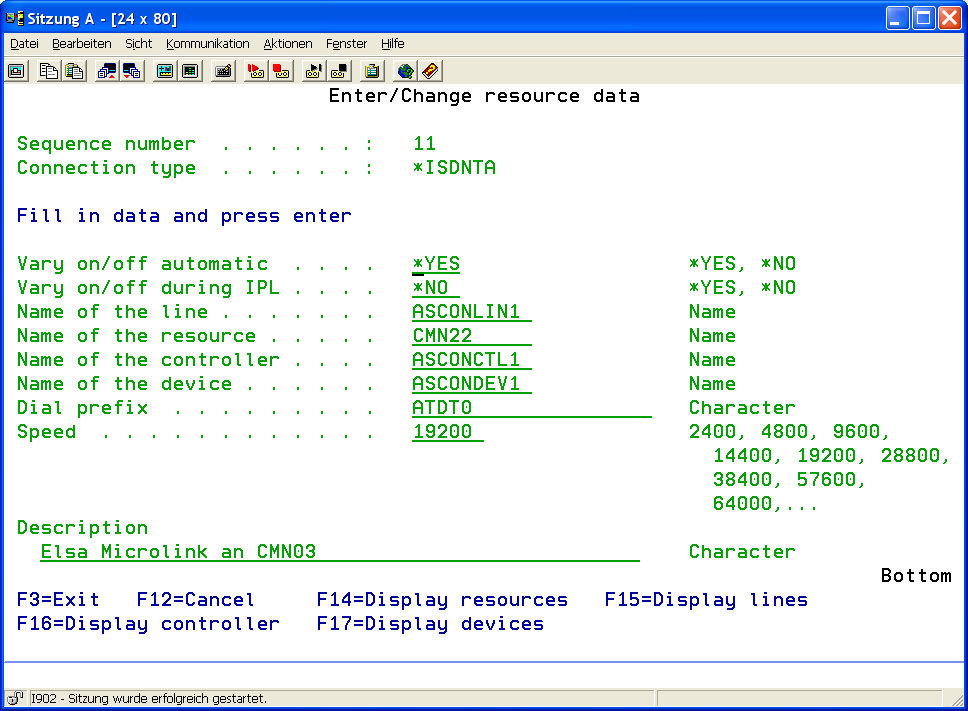Open the keyboard remap toolbar icon
Screen dimensions: 968x711
click(x=223, y=71)
